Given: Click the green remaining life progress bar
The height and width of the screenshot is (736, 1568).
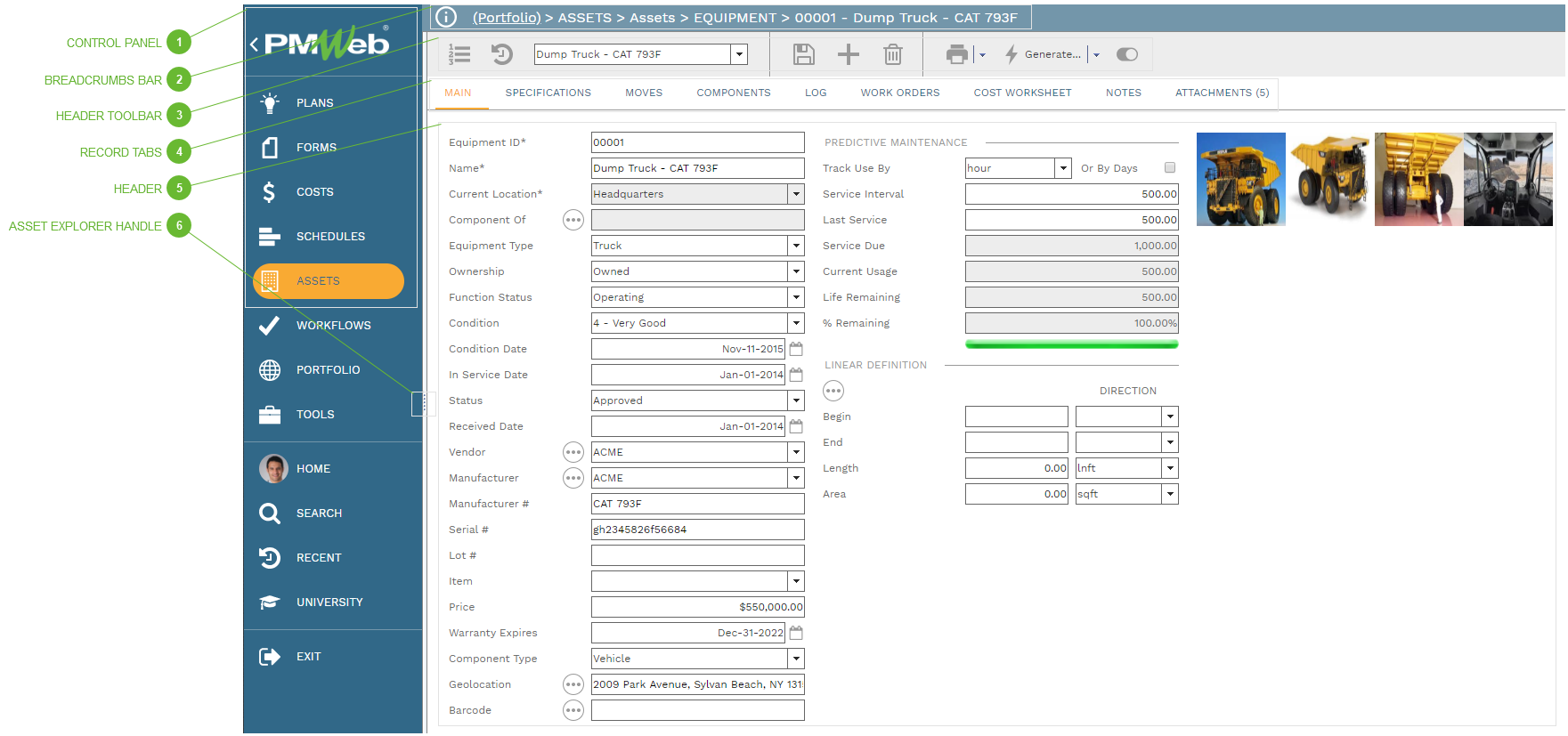Looking at the screenshot, I should point(1071,344).
